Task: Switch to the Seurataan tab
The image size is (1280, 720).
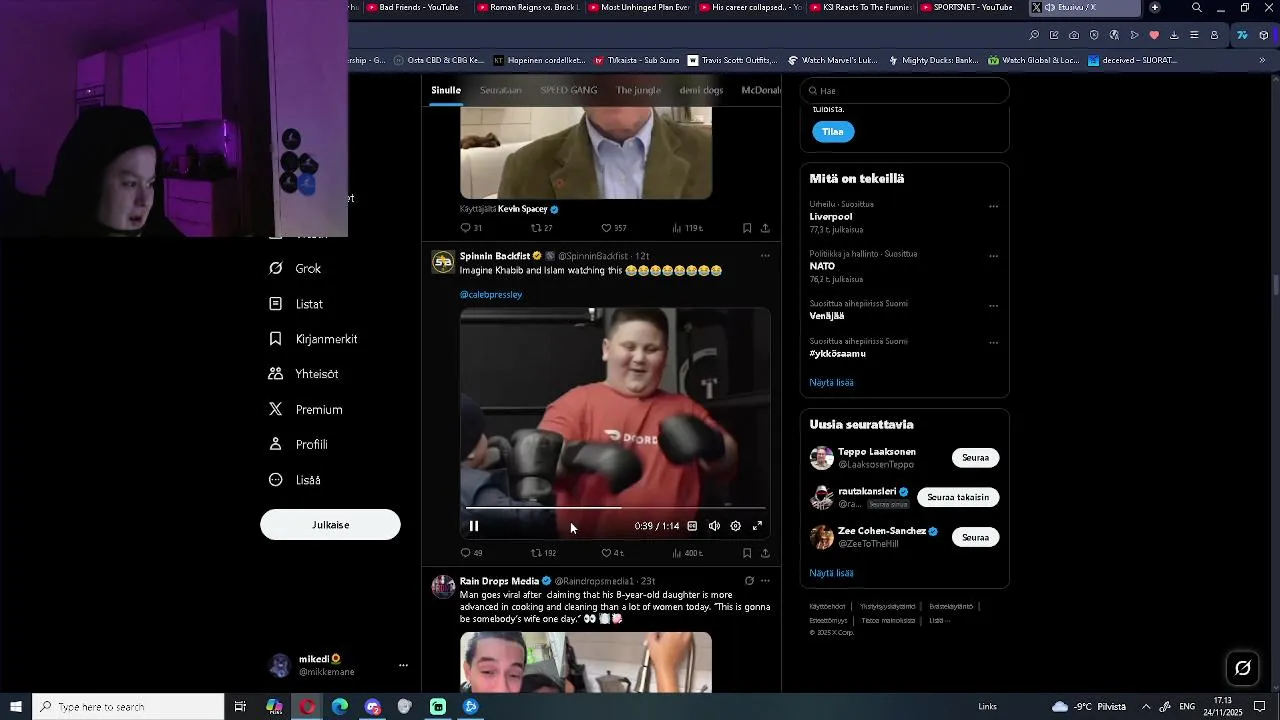Action: (501, 90)
